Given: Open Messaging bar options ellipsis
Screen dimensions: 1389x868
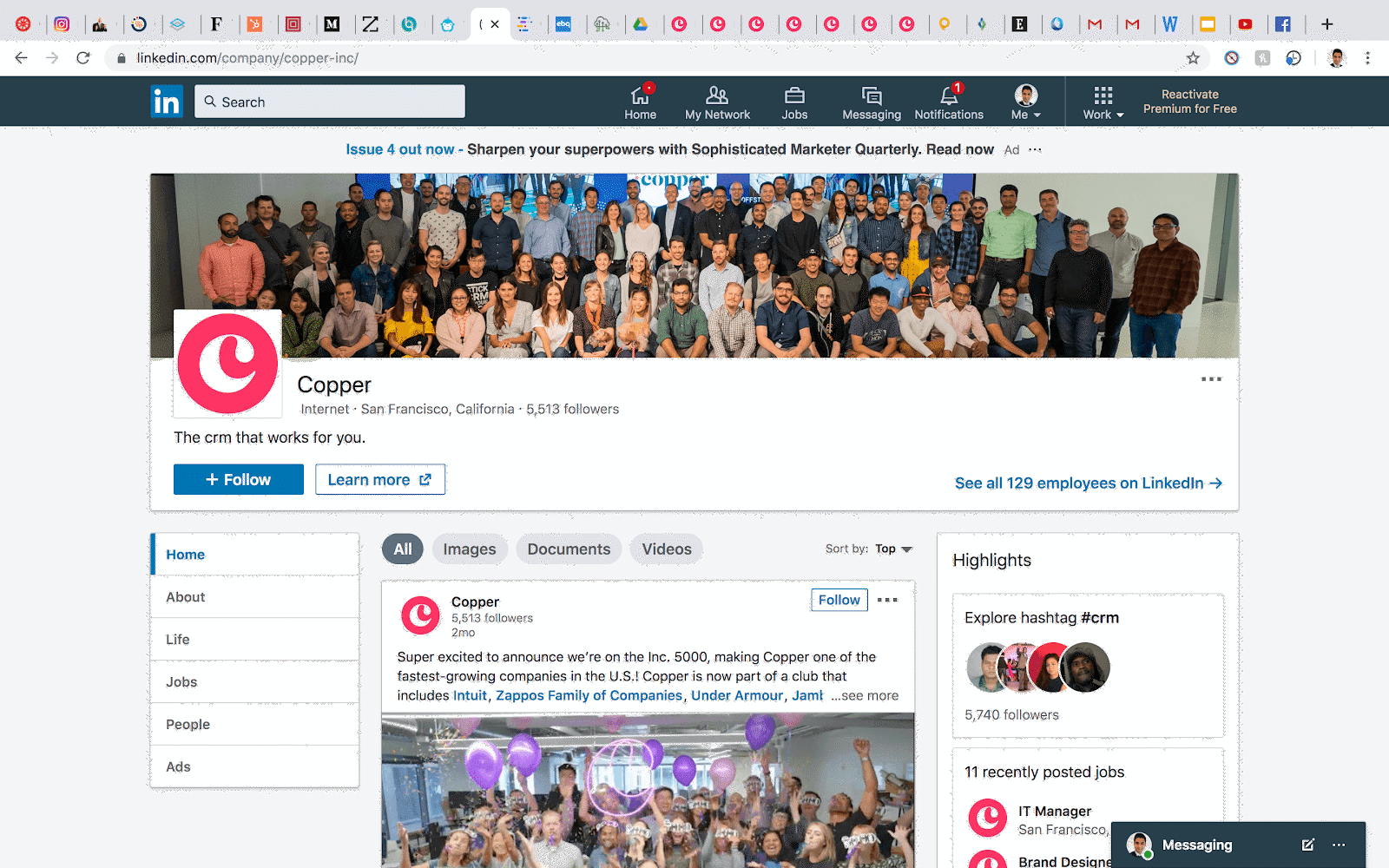Looking at the screenshot, I should [1339, 845].
